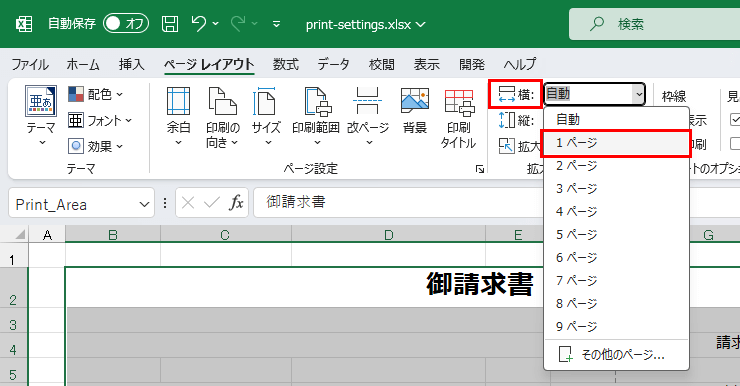Select 5 ページ from the width list

[616, 235]
